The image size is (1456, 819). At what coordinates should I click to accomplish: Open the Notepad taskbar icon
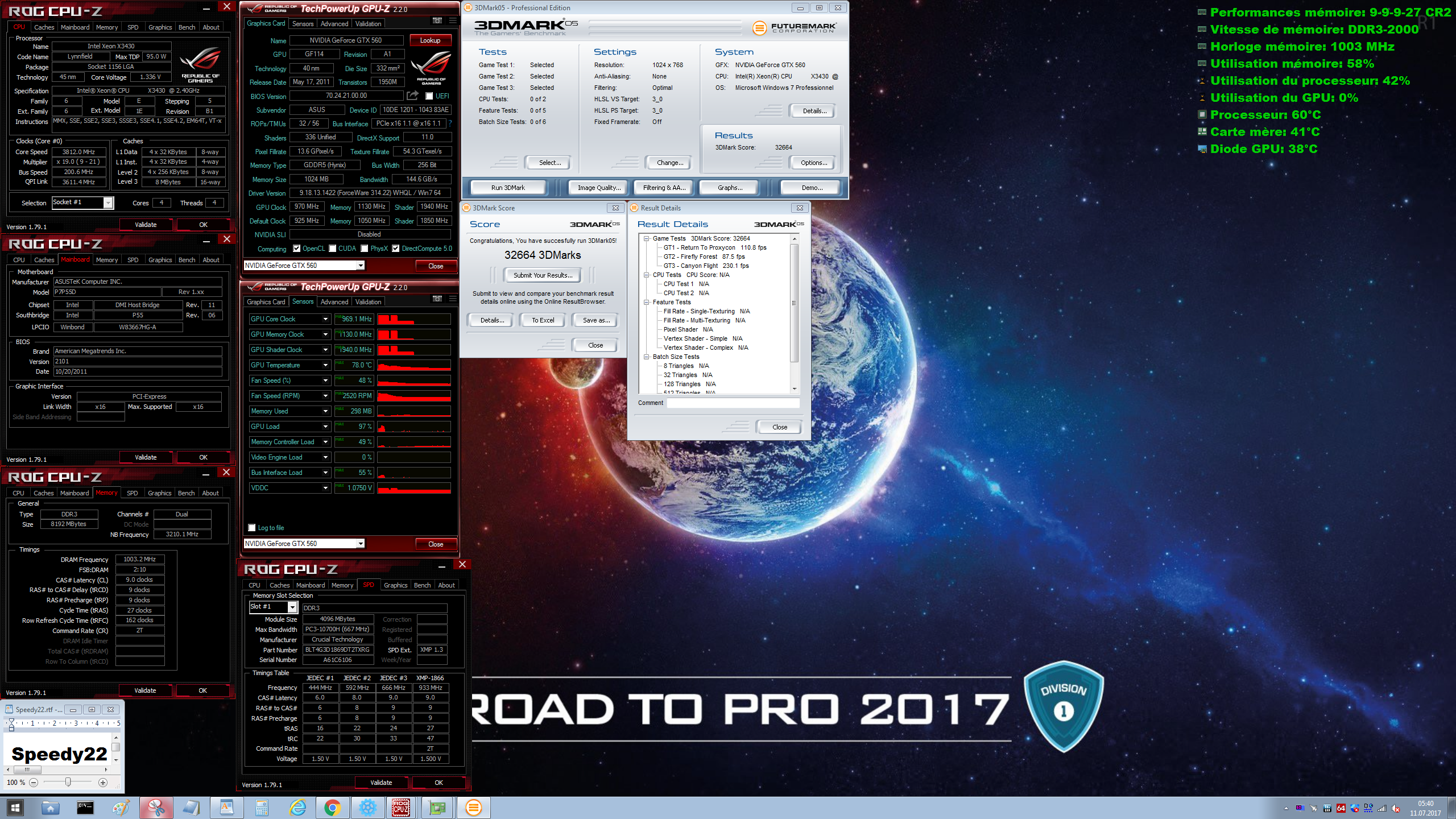coord(191,808)
